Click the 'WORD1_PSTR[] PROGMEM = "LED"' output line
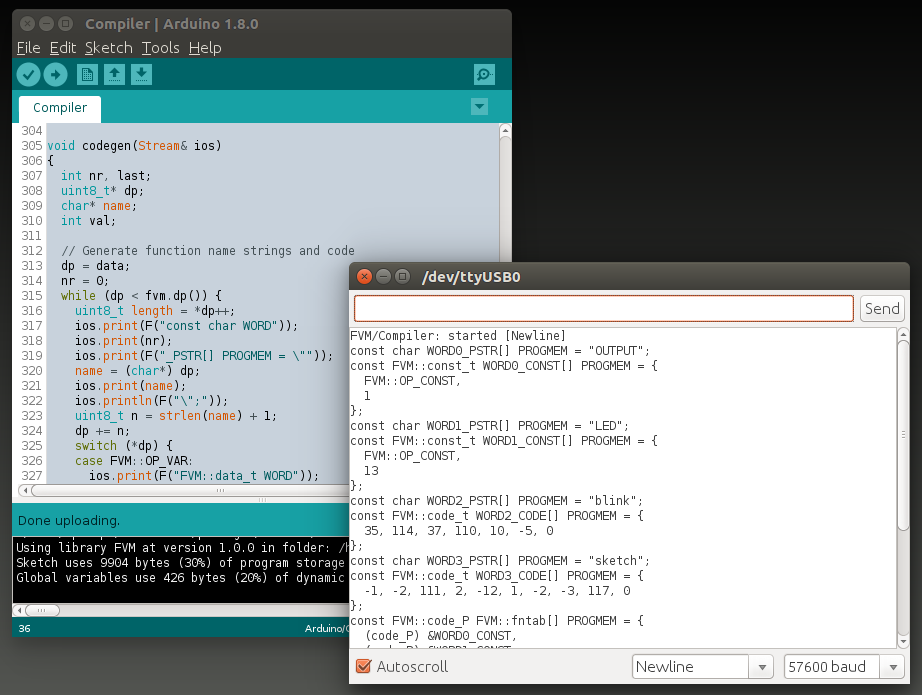The width and height of the screenshot is (922, 695). point(489,426)
